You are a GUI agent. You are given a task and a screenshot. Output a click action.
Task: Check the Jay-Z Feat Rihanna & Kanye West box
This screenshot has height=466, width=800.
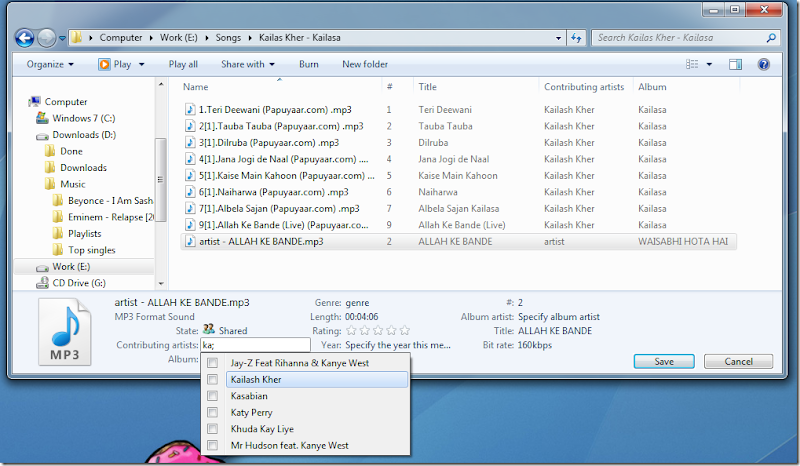[x=212, y=363]
